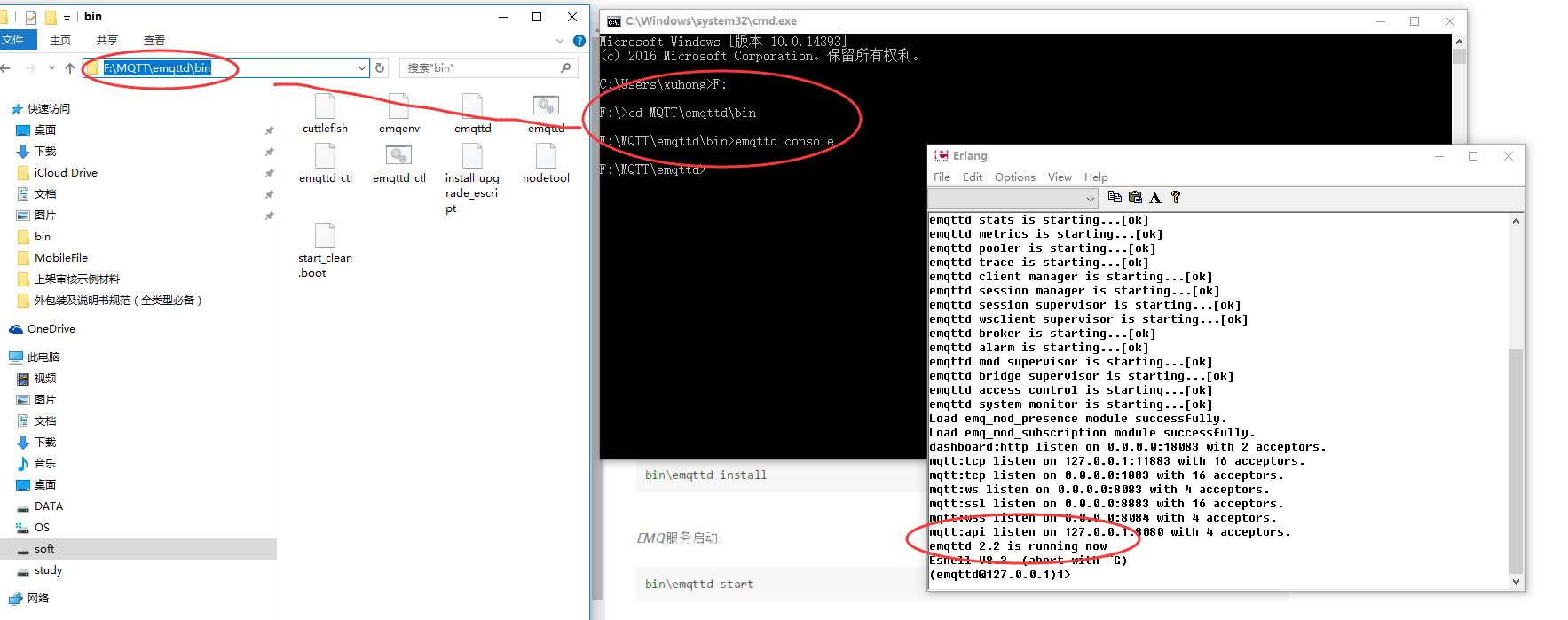The image size is (1568, 620).
Task: Open recent locations dropdown in Explorer
Action: [51, 67]
